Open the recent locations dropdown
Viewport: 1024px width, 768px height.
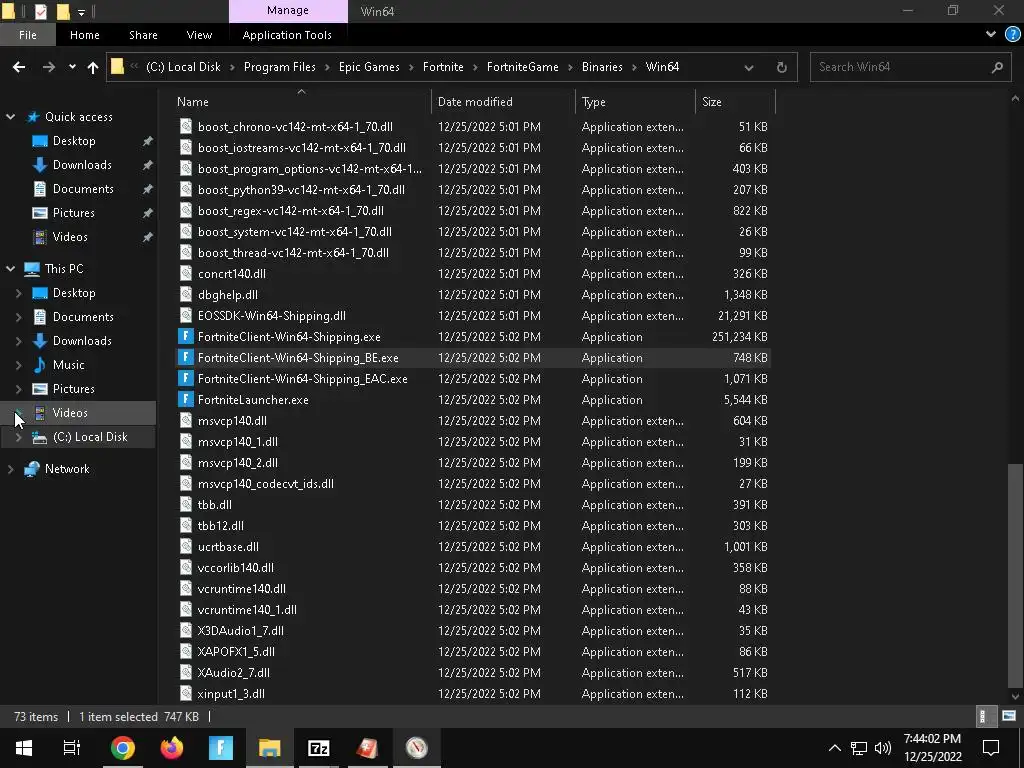pyautogui.click(x=72, y=67)
